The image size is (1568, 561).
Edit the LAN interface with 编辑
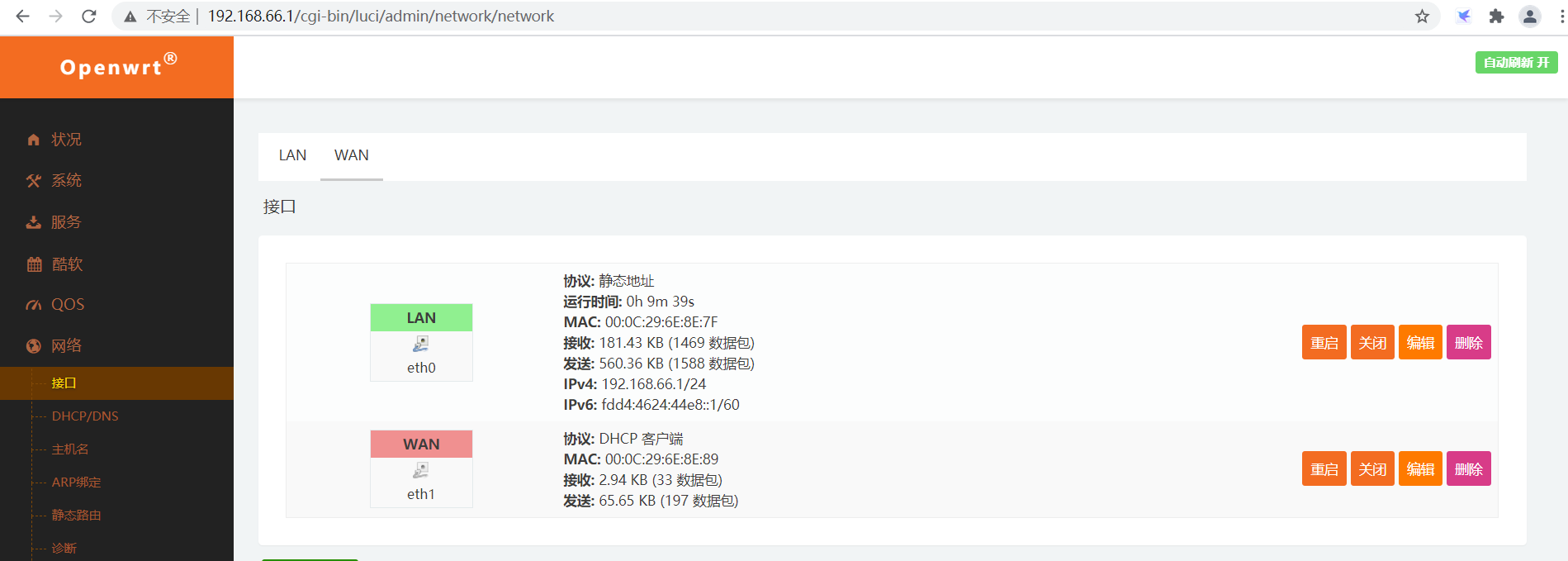click(x=1420, y=342)
